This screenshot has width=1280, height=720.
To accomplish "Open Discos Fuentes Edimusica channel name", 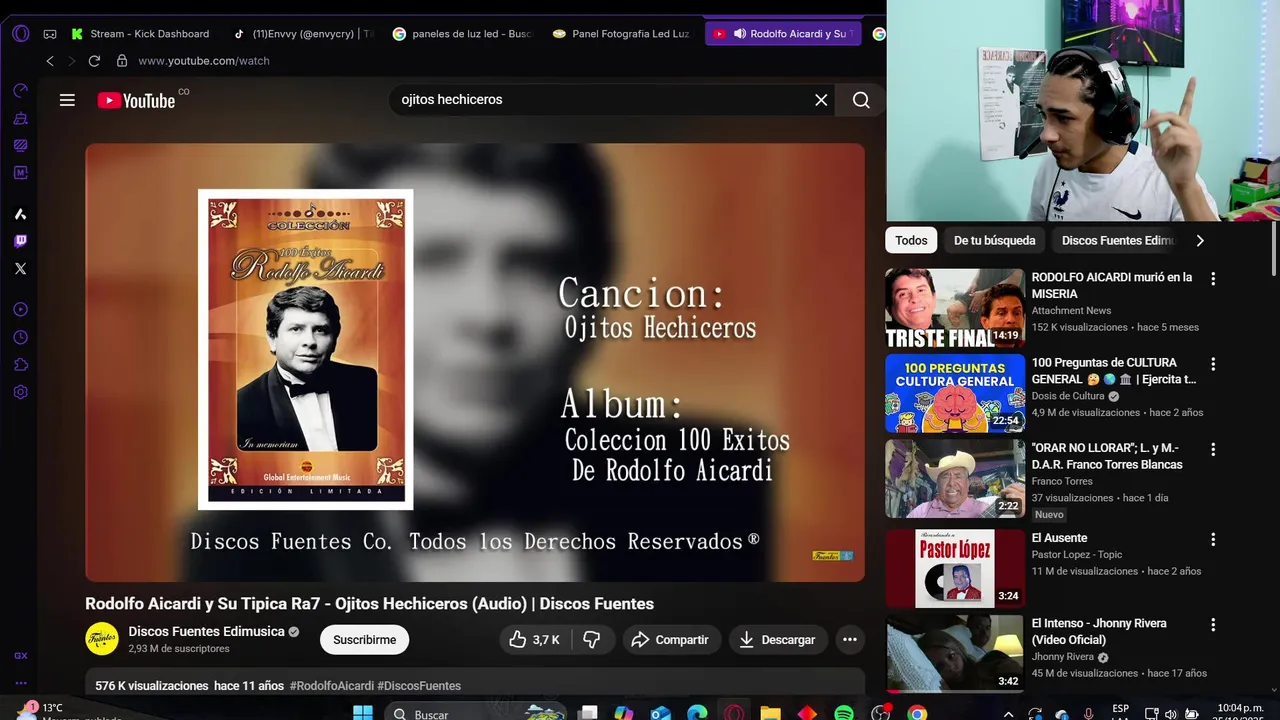I will pos(206,632).
